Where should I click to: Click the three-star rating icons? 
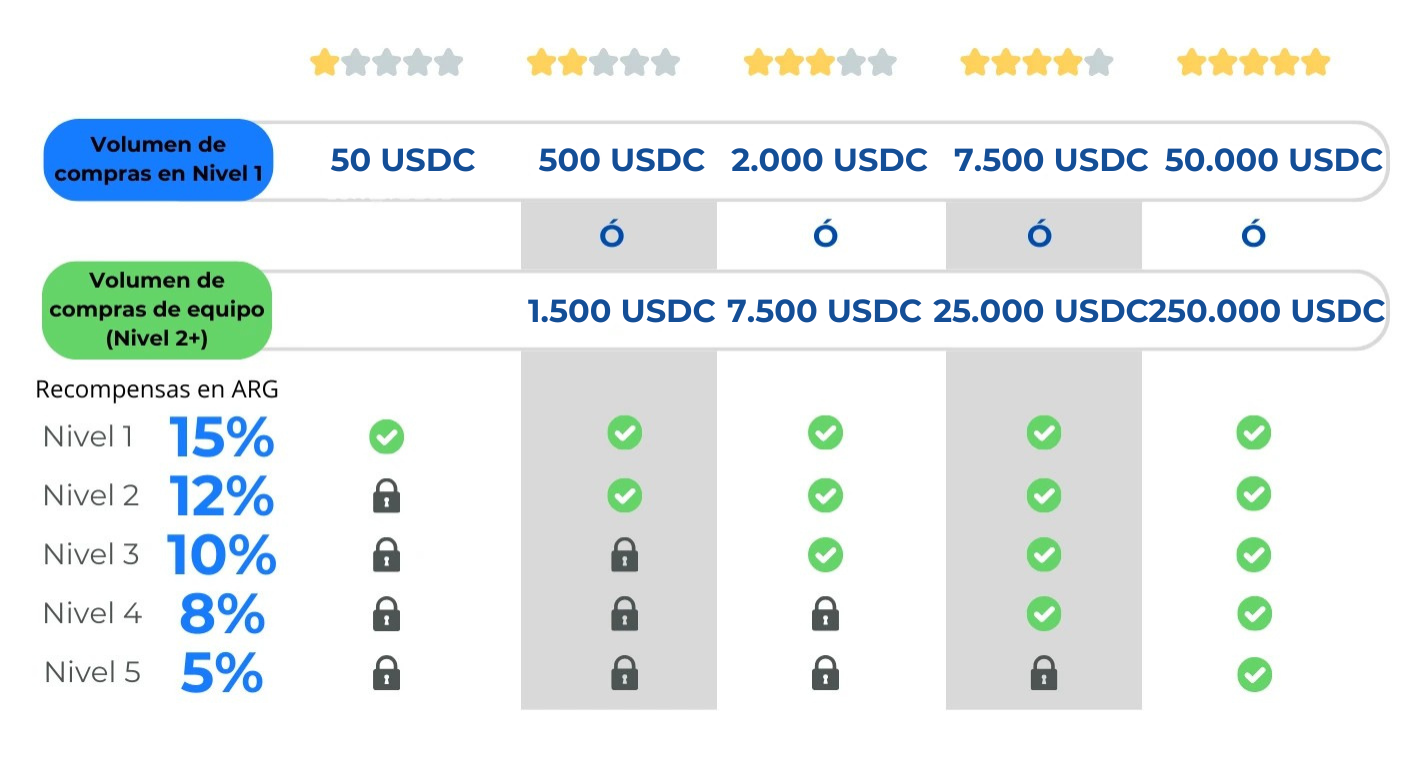(820, 63)
